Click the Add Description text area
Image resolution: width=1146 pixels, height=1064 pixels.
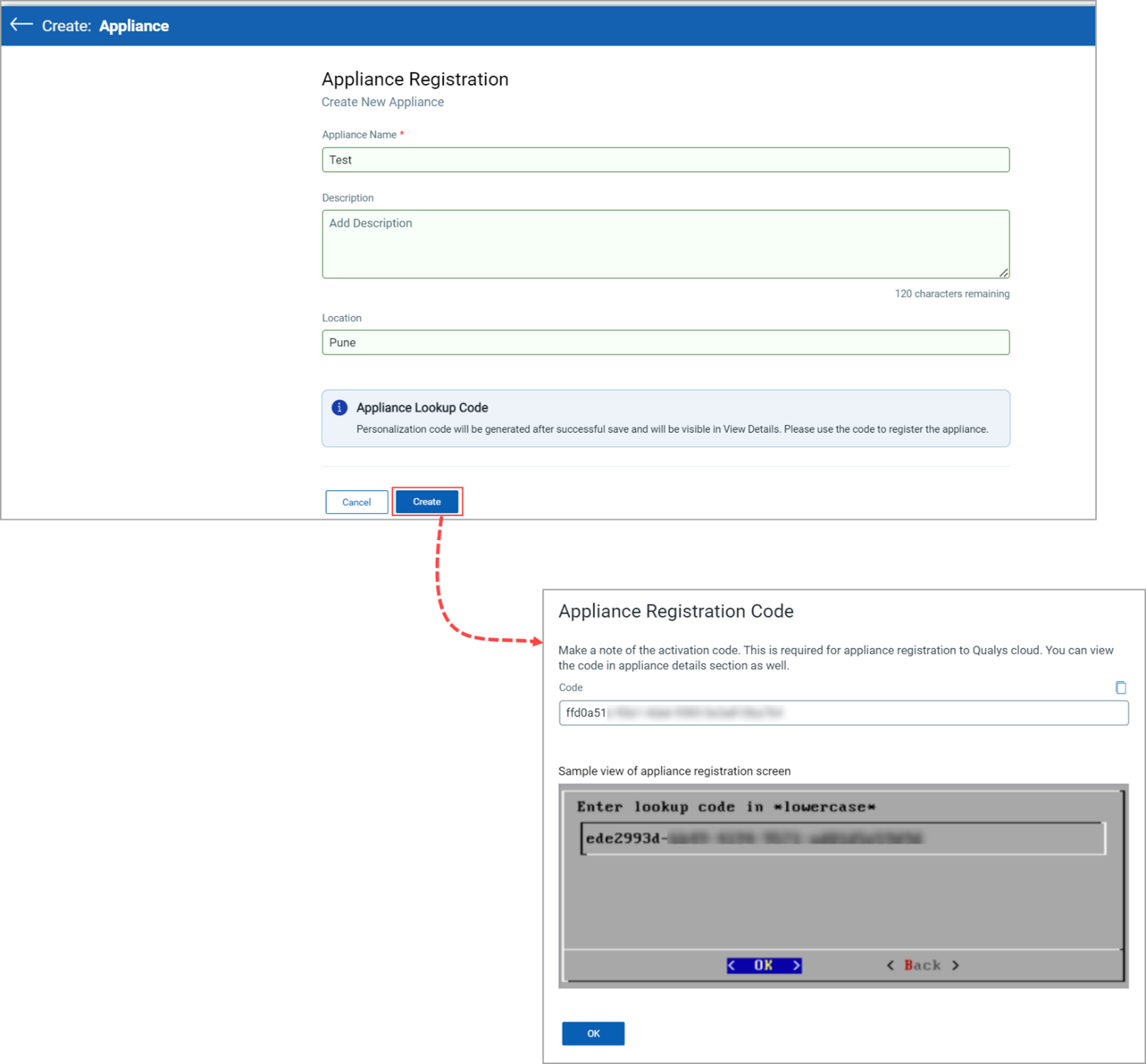click(665, 243)
